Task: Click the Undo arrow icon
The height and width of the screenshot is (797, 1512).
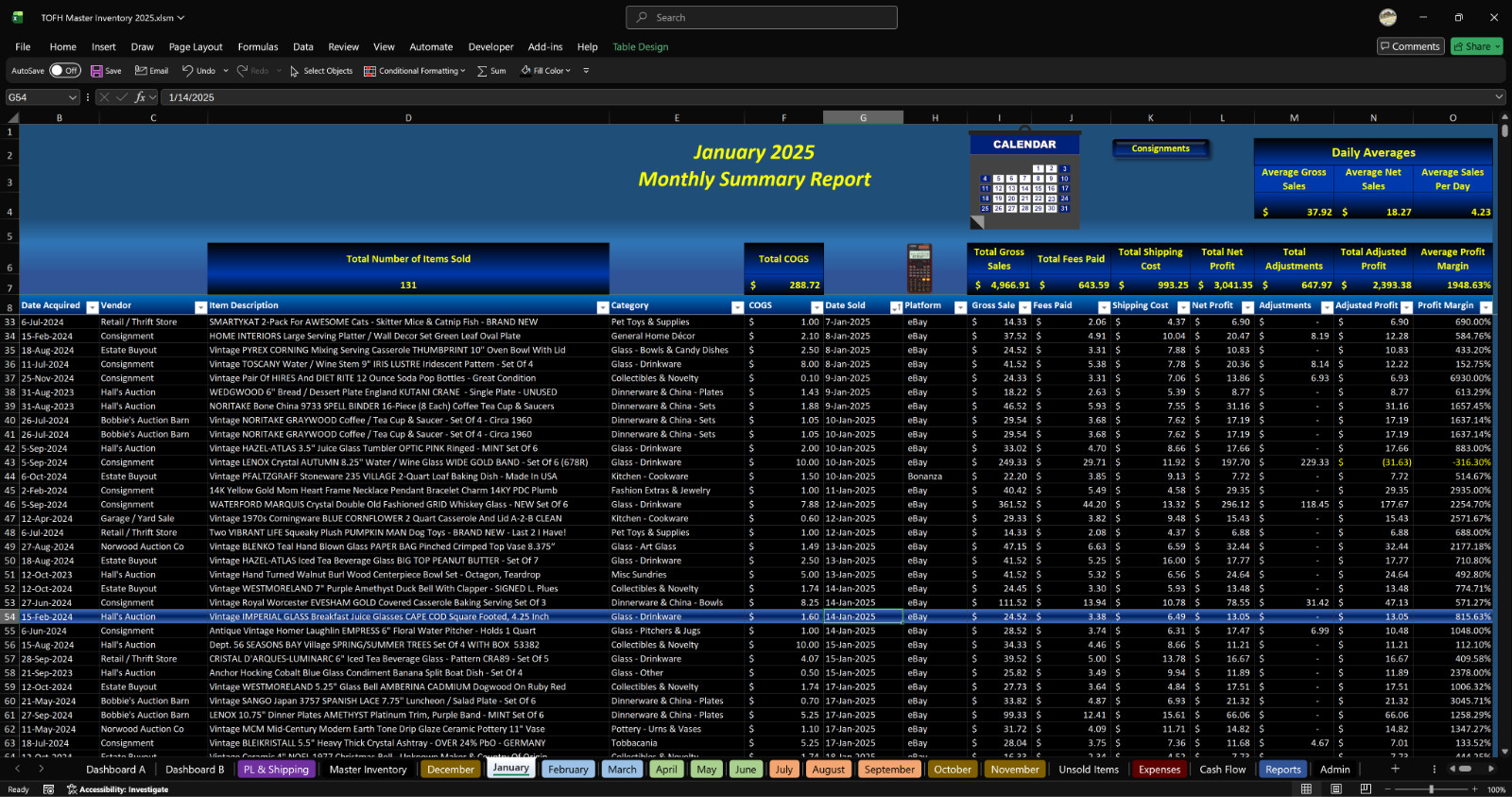Action: [188, 71]
